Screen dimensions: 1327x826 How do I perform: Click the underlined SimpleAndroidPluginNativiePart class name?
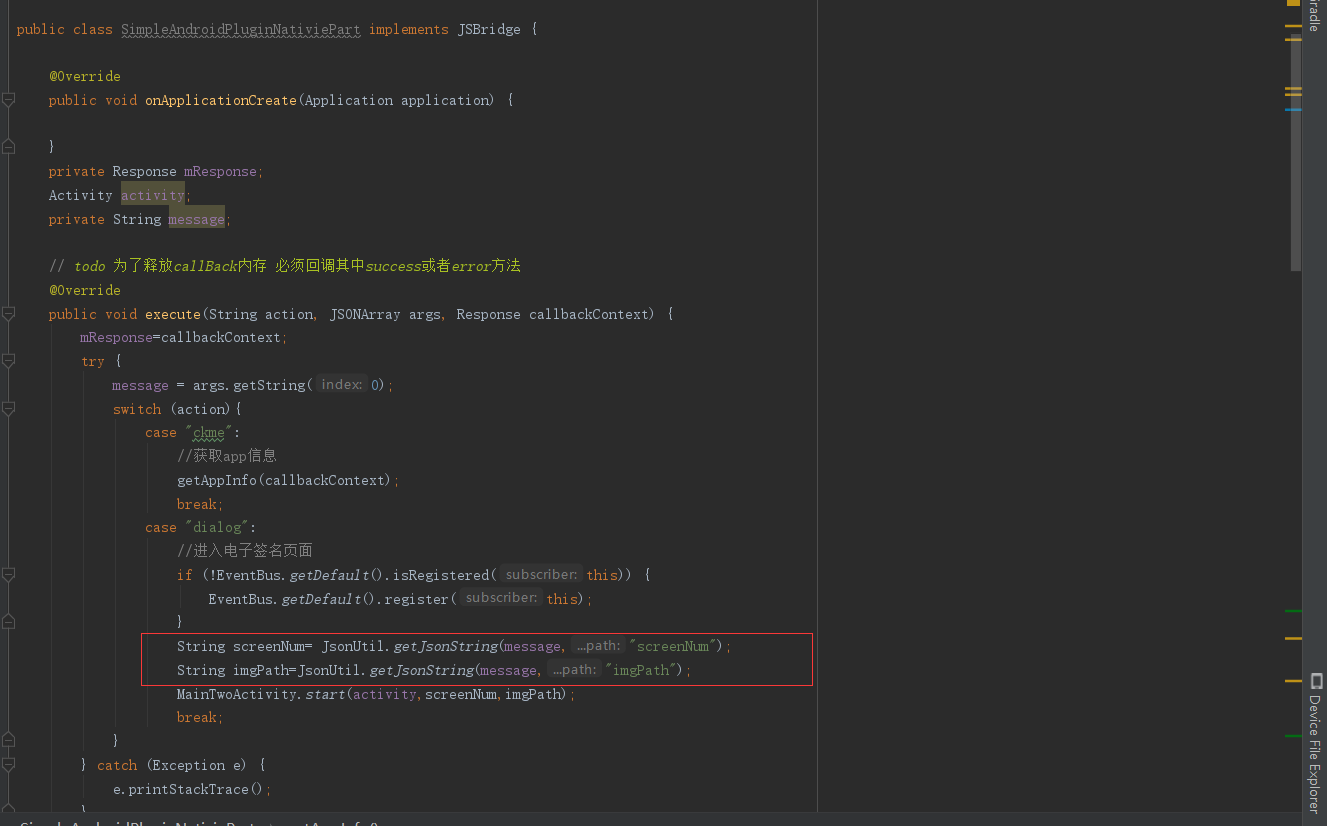(x=241, y=29)
